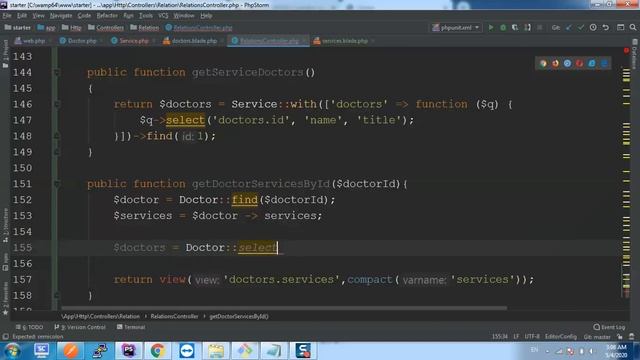The width and height of the screenshot is (640, 360).
Task: Revert changes with the rollback arrow icon
Action: click(606, 27)
